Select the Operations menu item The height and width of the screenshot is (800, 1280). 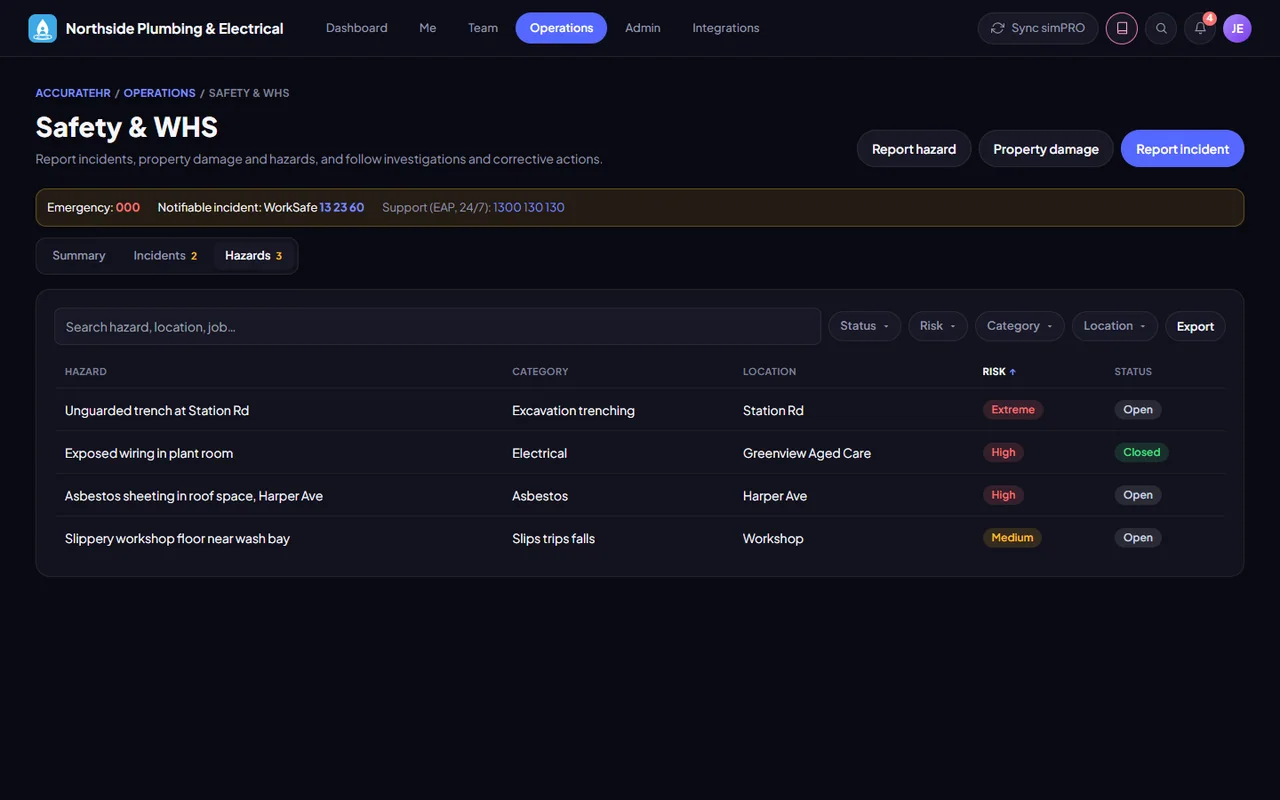561,28
